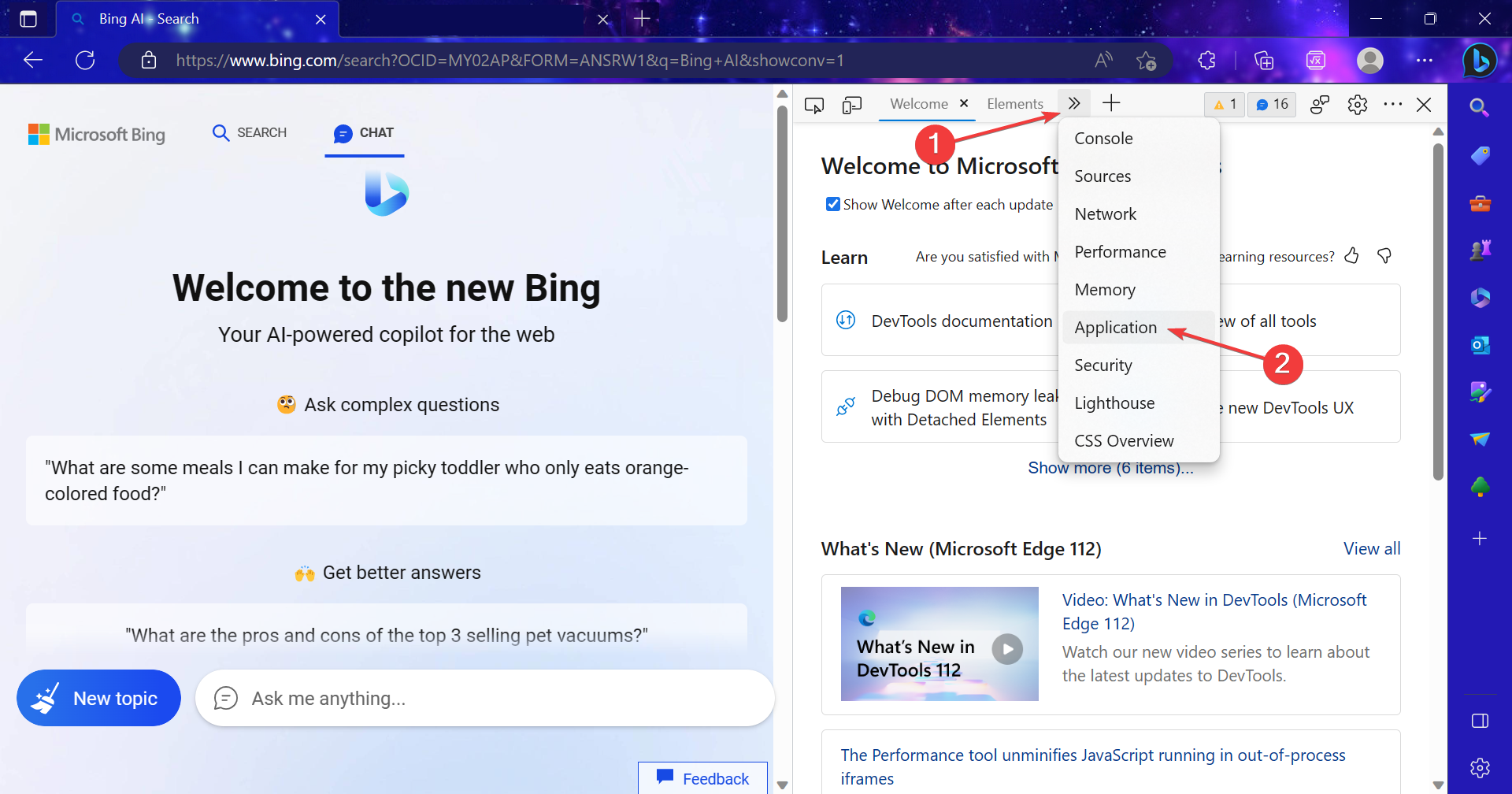Click View all What's New link
Image resolution: width=1512 pixels, height=794 pixels.
click(x=1372, y=549)
